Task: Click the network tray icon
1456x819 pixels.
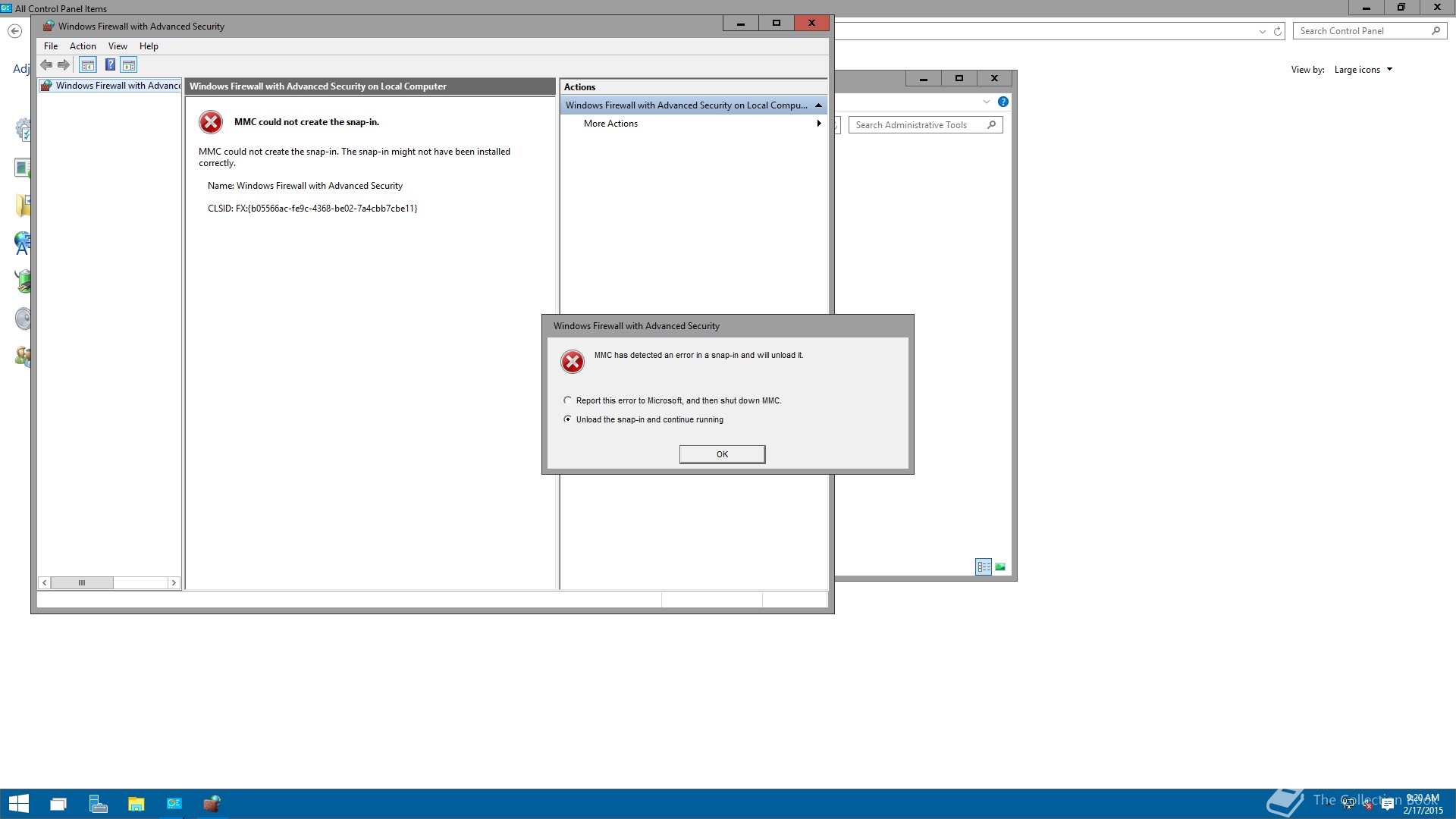Action: click(1348, 804)
